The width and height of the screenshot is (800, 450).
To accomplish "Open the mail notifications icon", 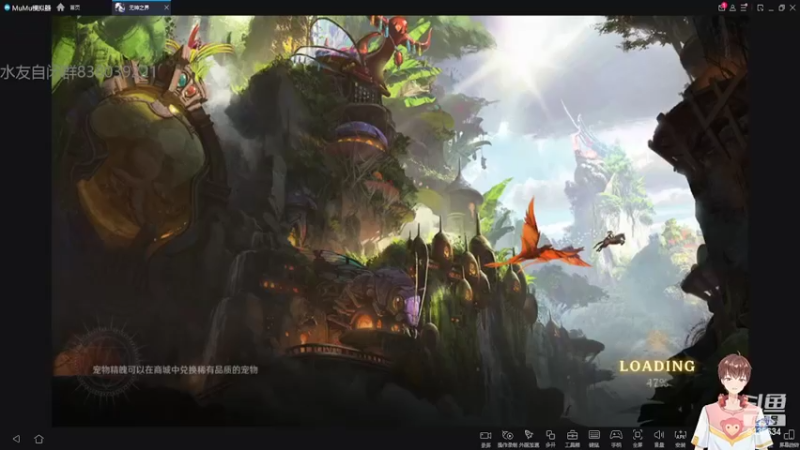I will click(x=721, y=8).
